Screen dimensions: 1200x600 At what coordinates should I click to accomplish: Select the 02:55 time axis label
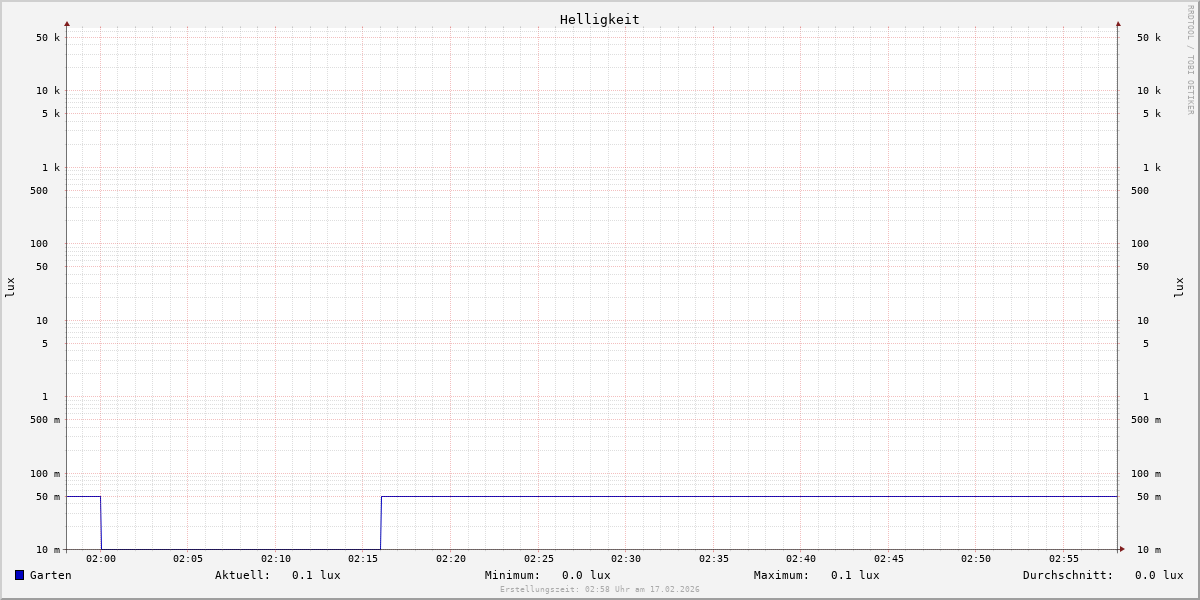point(1064,559)
